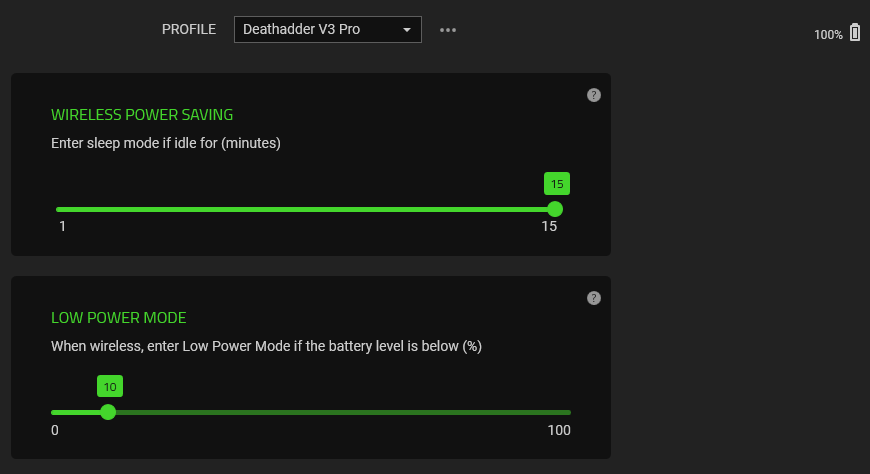This screenshot has width=870, height=474.
Task: Open the profile ellipsis options menu
Action: pos(448,30)
